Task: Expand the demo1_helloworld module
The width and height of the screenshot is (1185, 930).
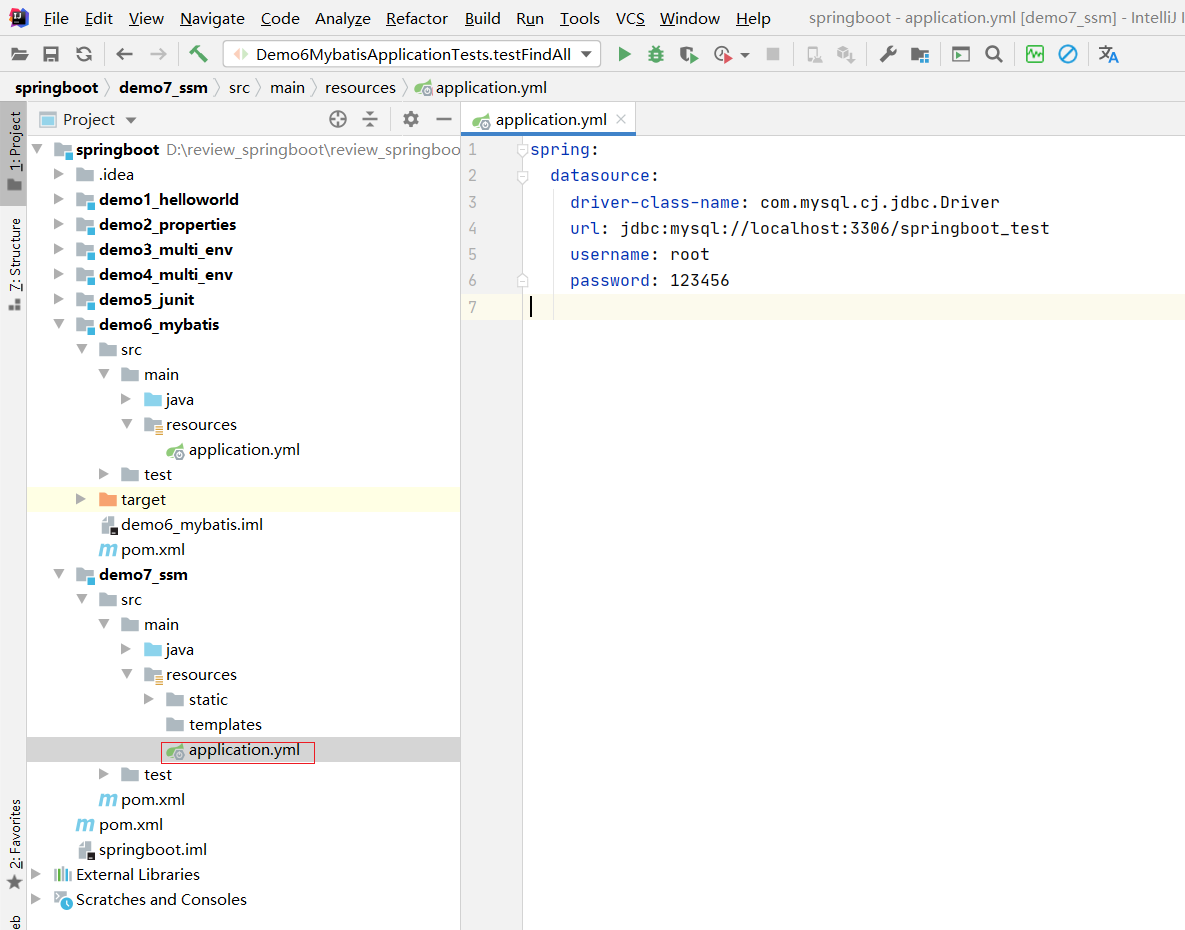Action: tap(59, 200)
